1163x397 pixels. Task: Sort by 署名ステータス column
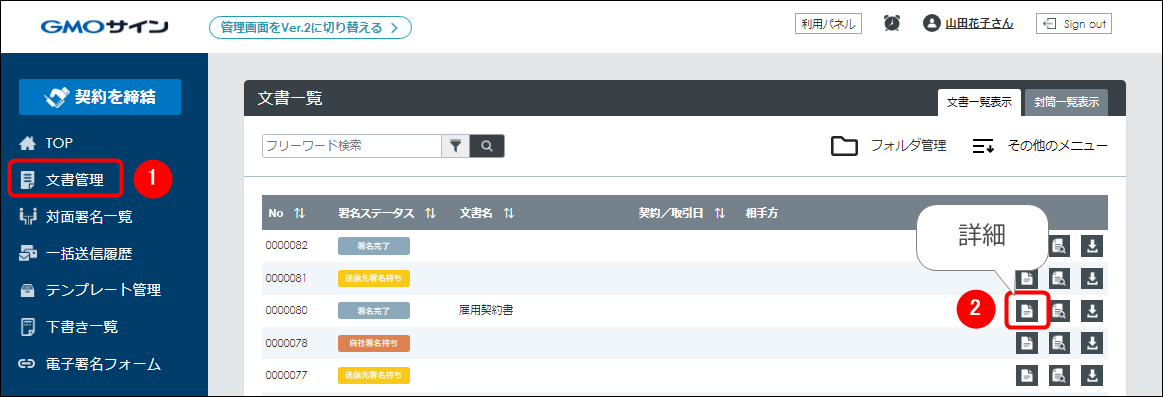coord(386,213)
